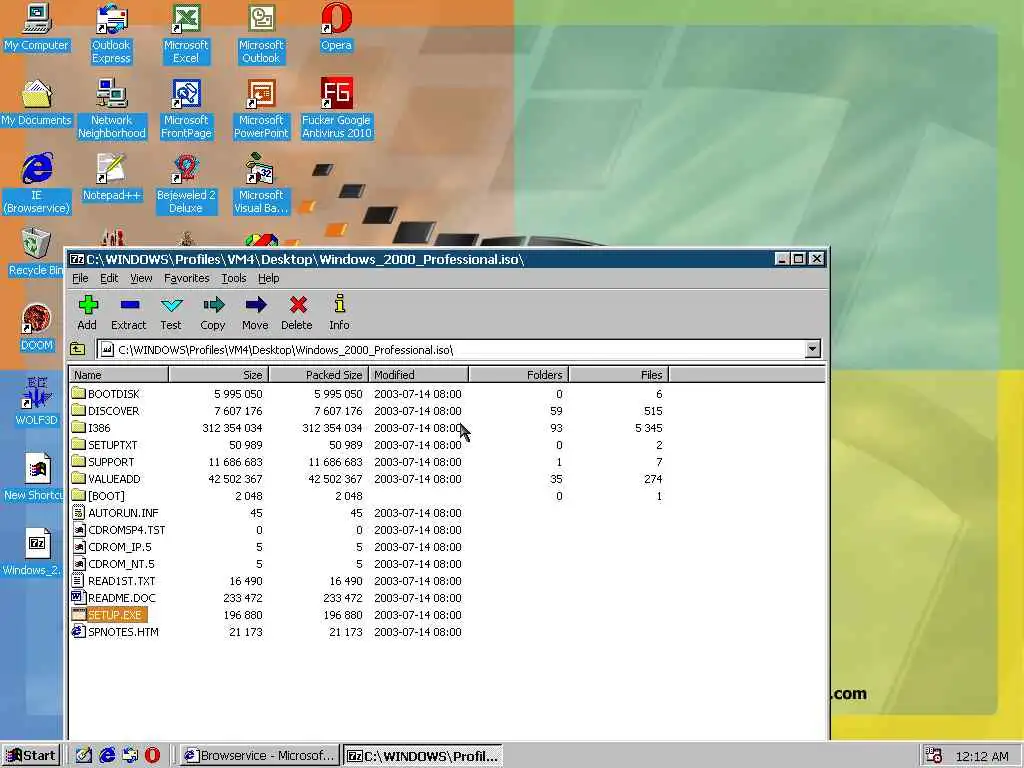
Task: Select the DISCOVER folder row
Action: pos(367,411)
